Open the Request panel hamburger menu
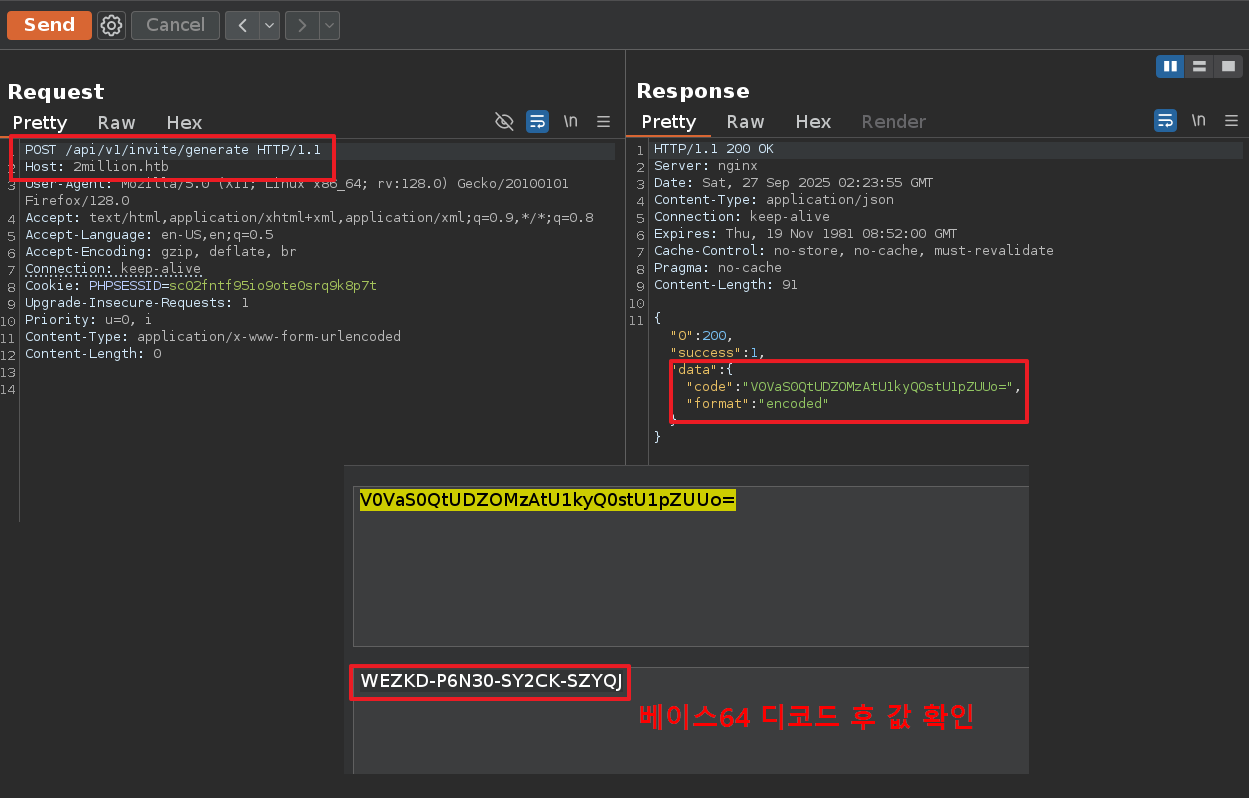This screenshot has height=798, width=1249. pos(603,121)
